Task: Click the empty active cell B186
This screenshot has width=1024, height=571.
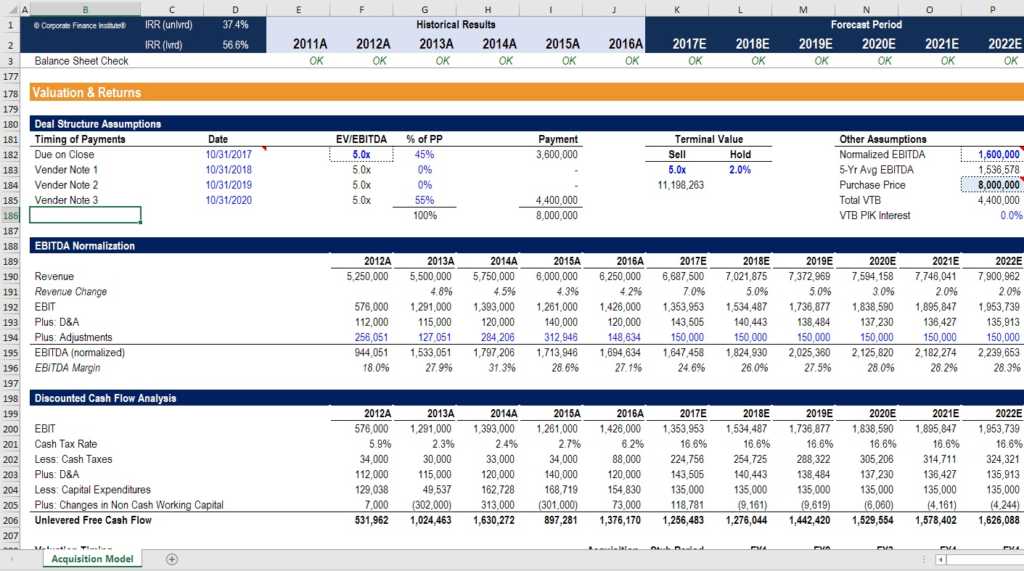Action: (x=85, y=215)
